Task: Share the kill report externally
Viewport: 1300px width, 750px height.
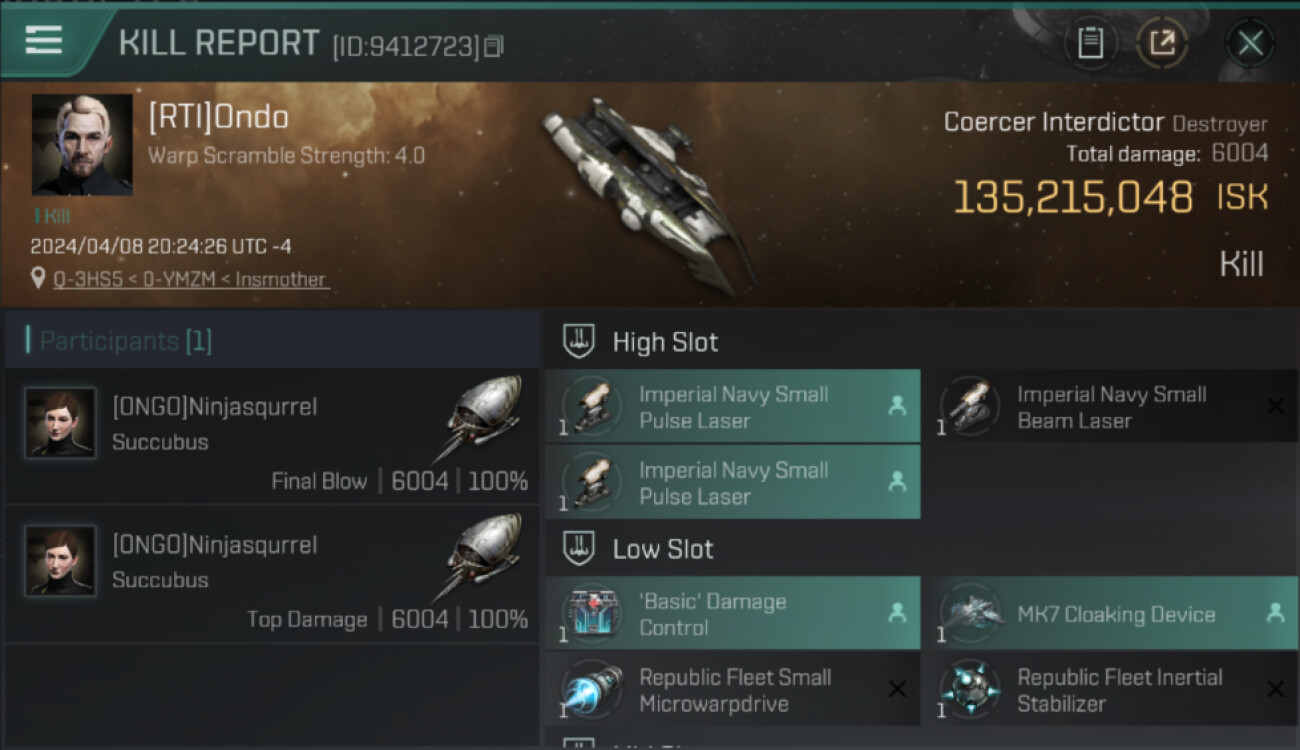Action: point(1161,43)
